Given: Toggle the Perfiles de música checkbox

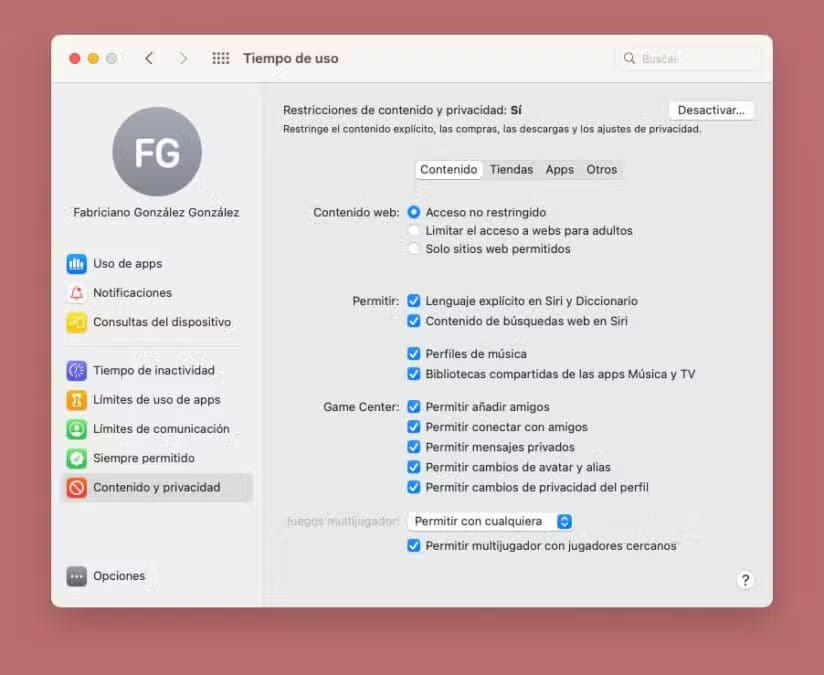Looking at the screenshot, I should [414, 354].
